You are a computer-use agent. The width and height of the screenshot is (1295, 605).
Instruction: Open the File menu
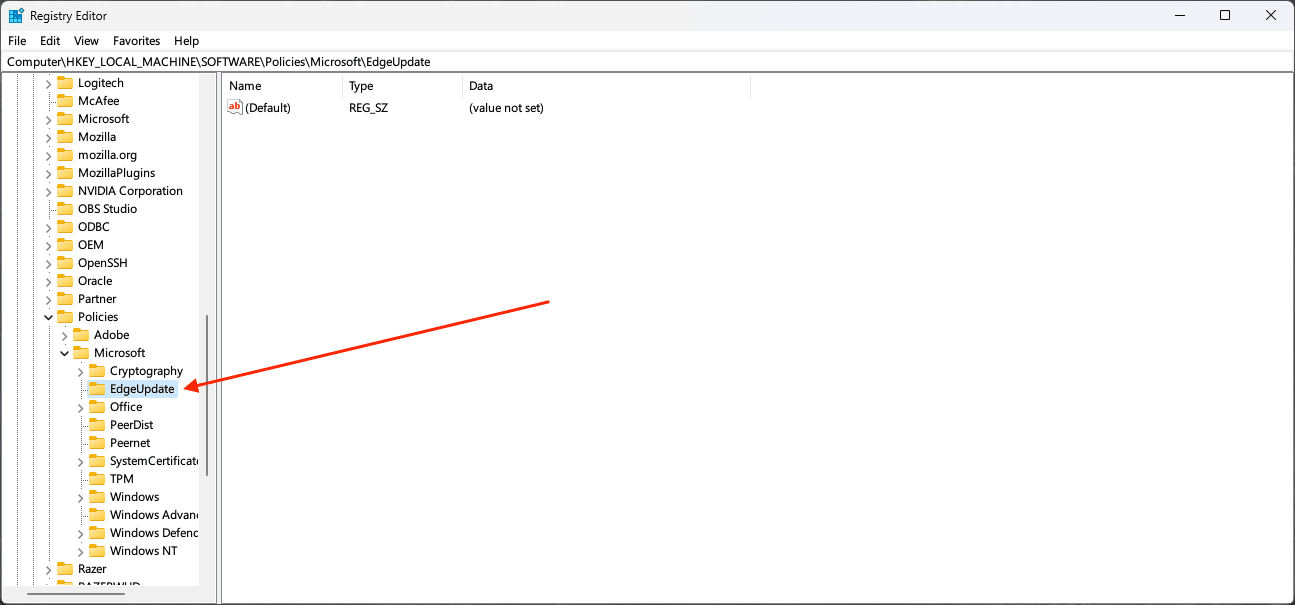click(x=17, y=41)
